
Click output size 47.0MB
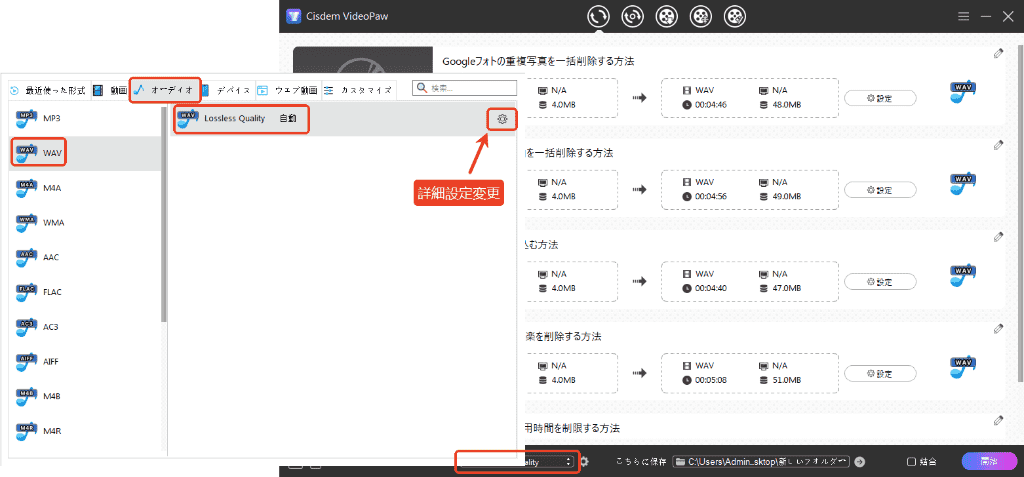click(786, 288)
